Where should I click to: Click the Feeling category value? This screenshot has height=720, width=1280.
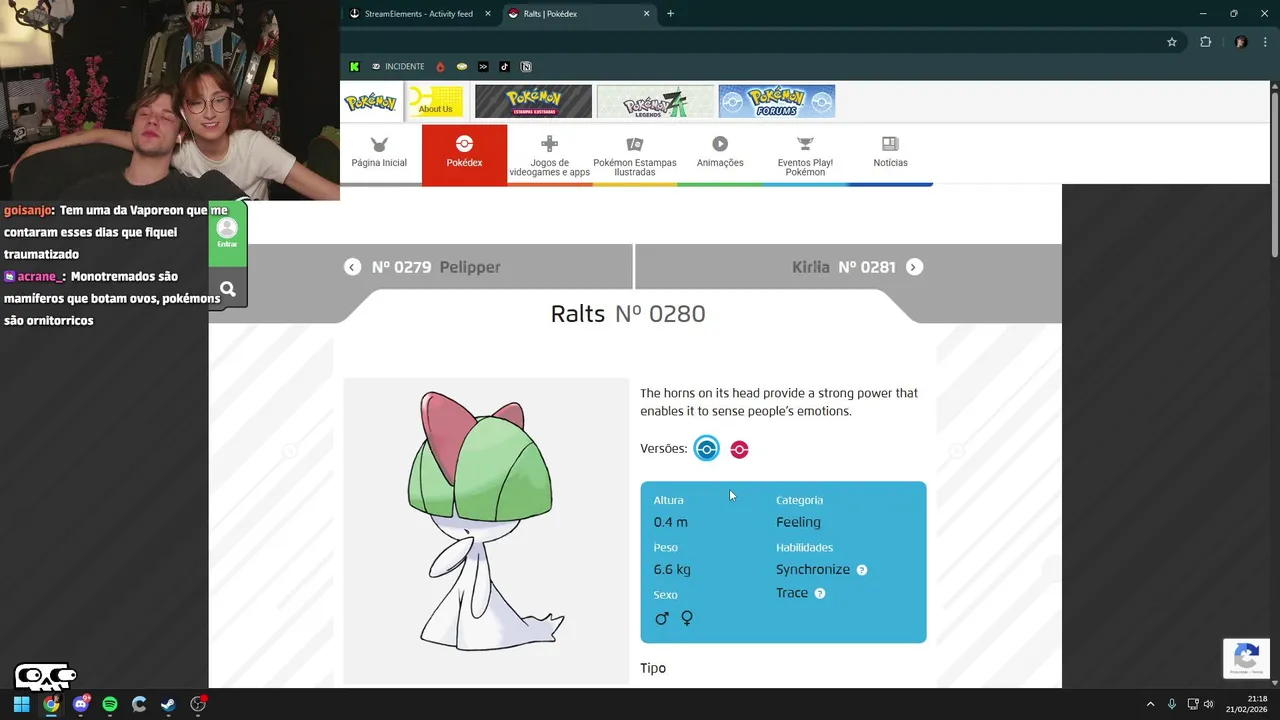pos(798,522)
